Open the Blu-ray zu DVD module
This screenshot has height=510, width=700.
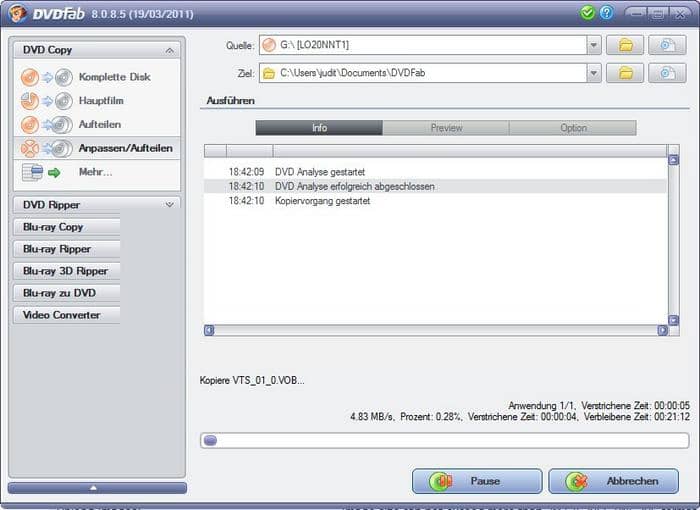tap(67, 293)
